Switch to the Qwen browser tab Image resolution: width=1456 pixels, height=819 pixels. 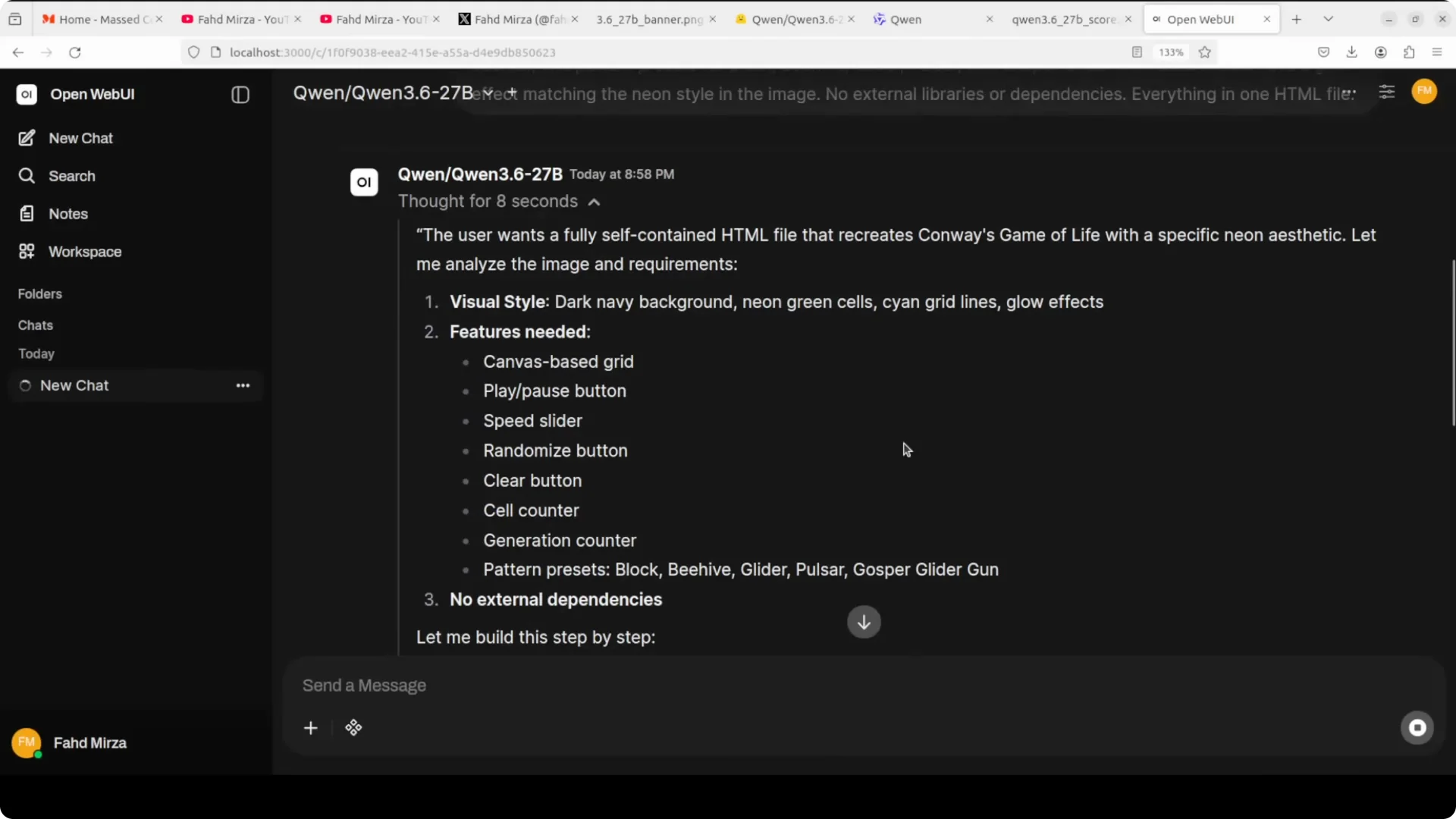pos(932,19)
